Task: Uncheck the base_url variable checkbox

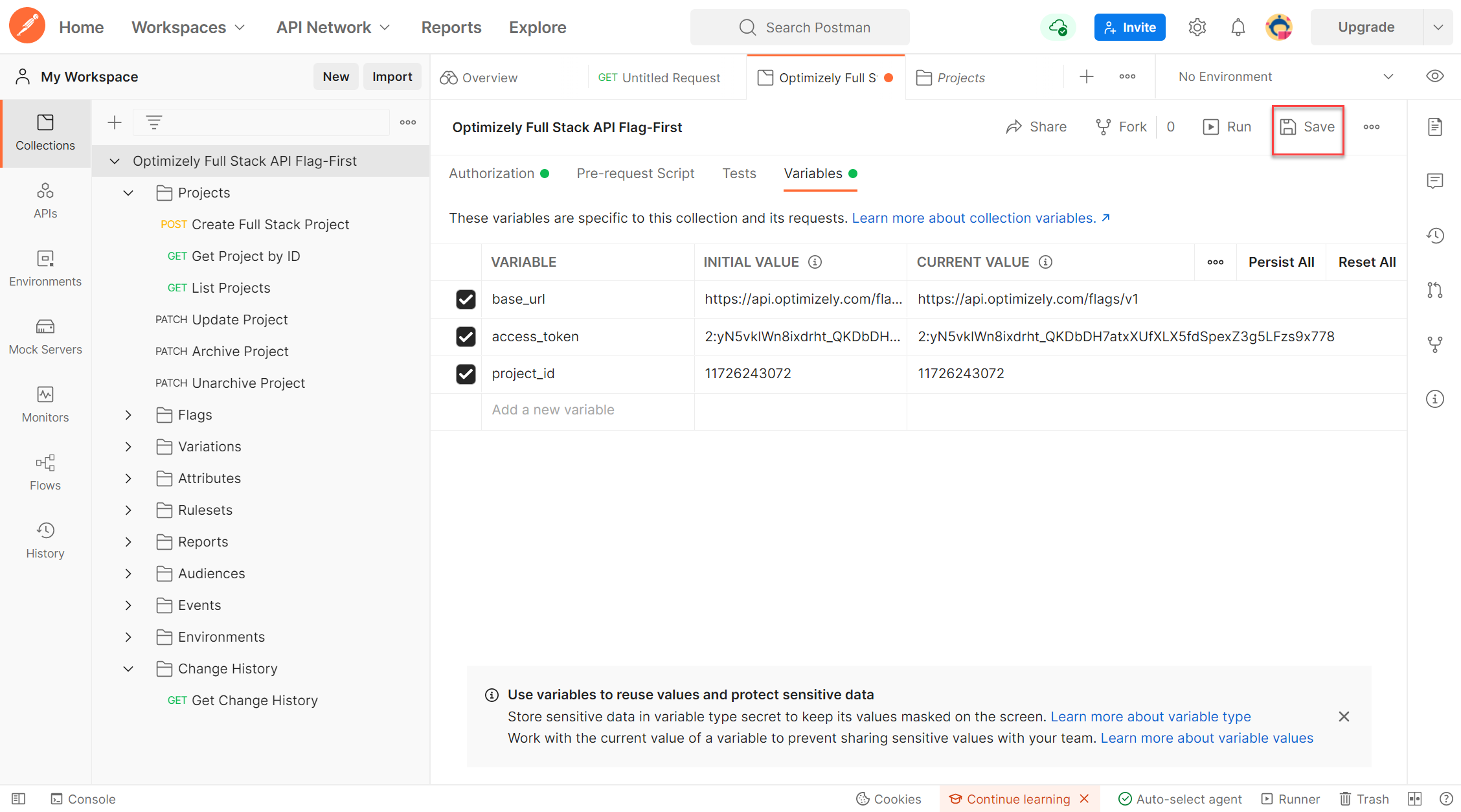Action: tap(466, 299)
